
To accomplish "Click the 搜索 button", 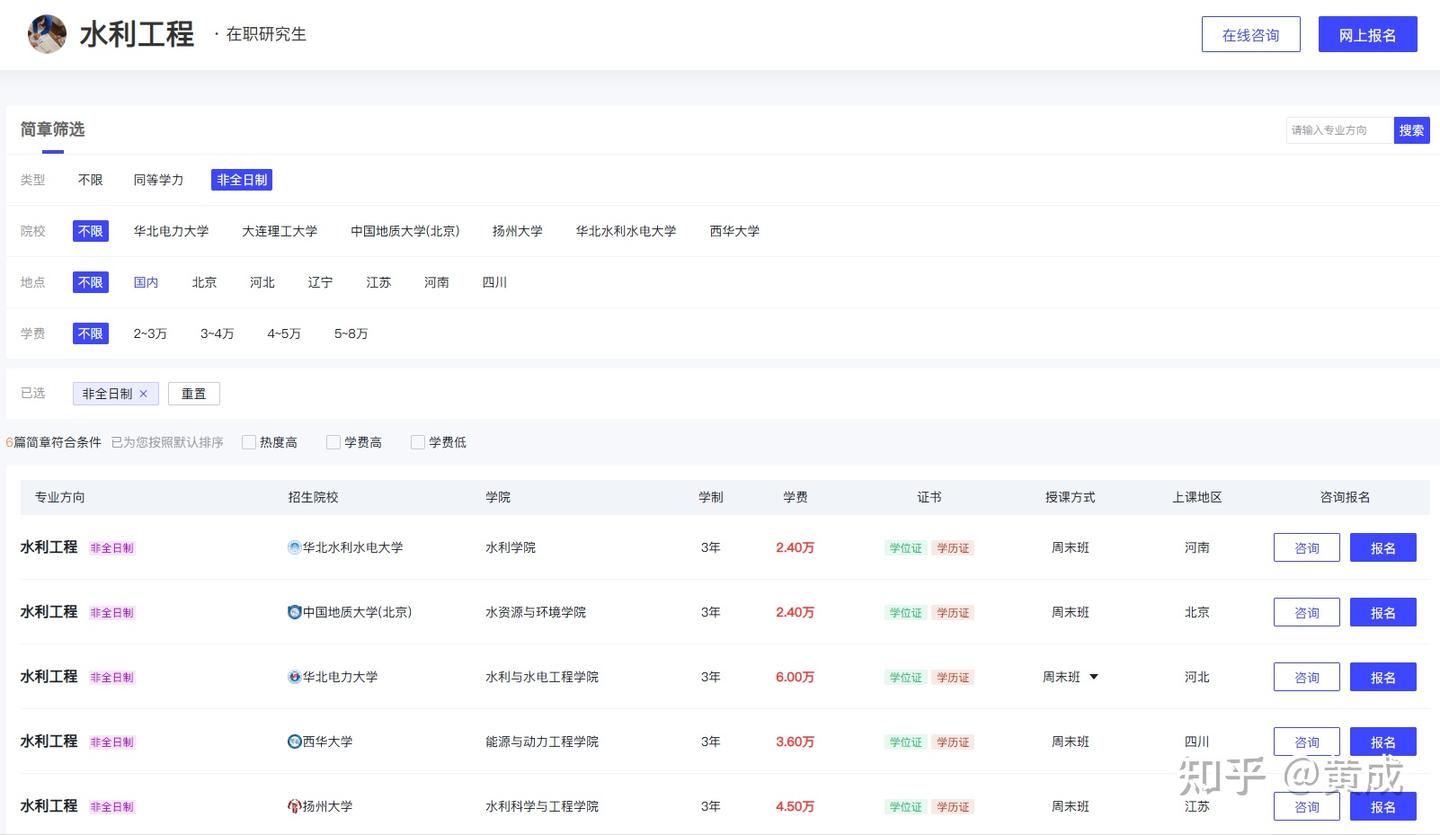I will click(1412, 130).
